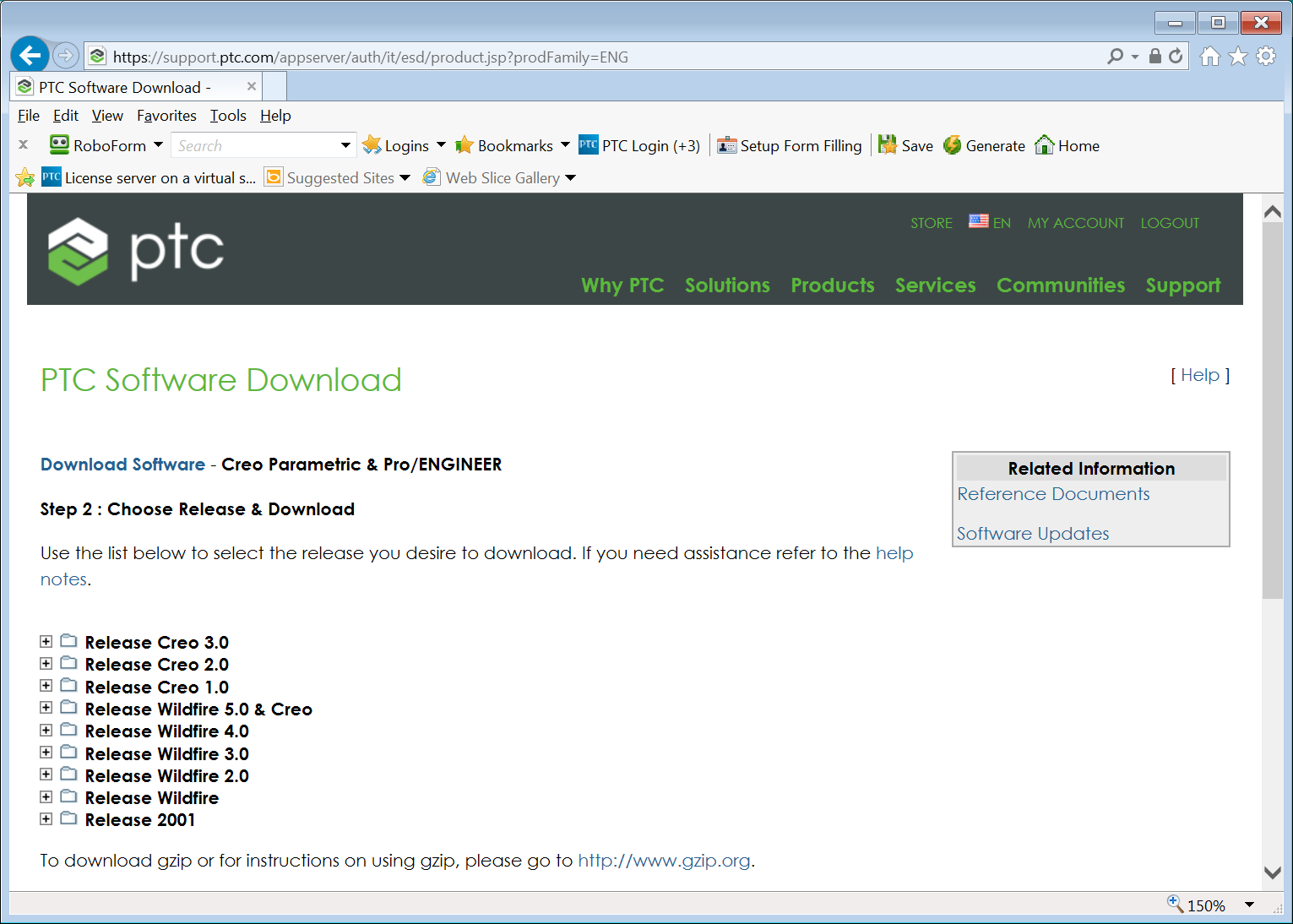
Task: Open RoboForm Search box dropdown arrow
Action: (x=345, y=145)
